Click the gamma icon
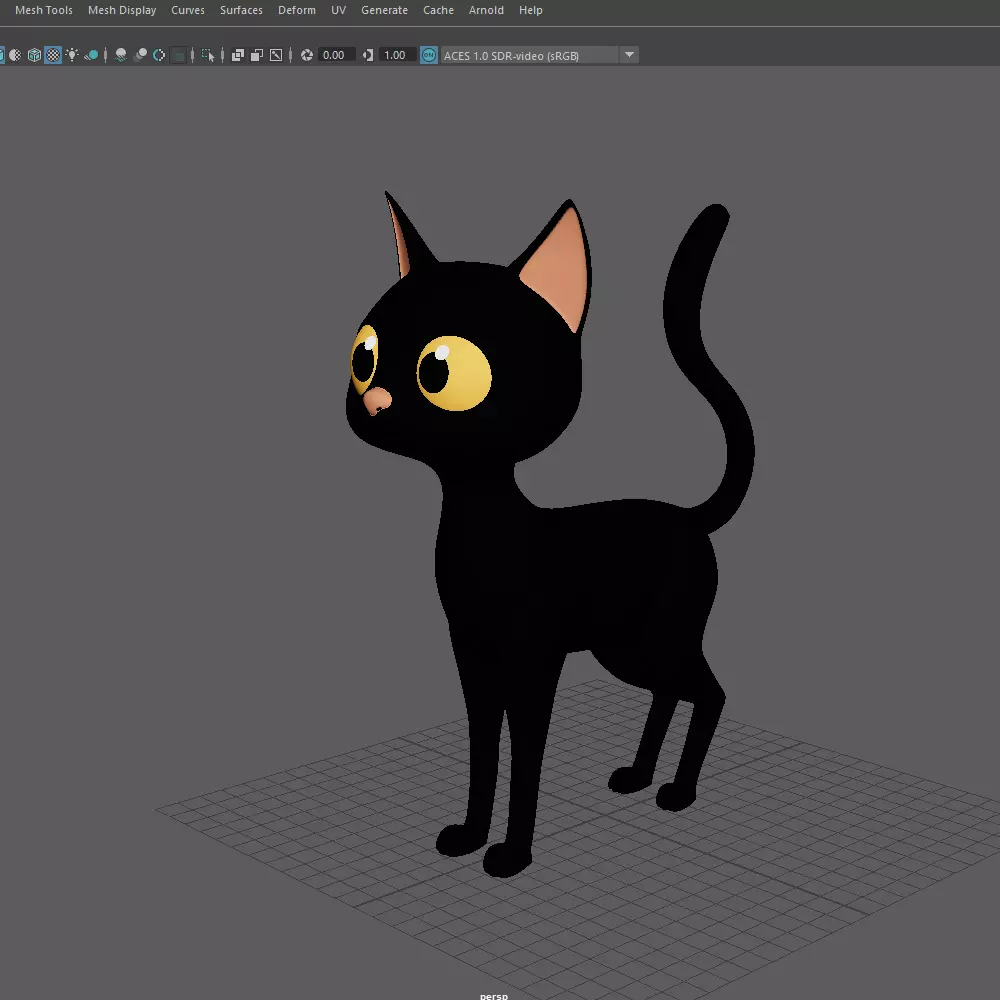1000x1000 pixels. pyautogui.click(x=368, y=55)
